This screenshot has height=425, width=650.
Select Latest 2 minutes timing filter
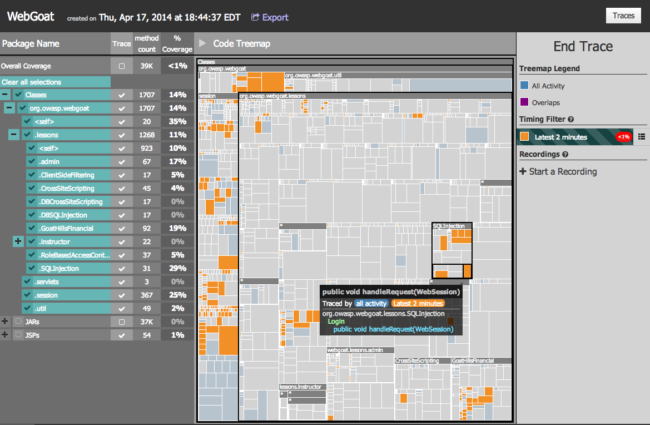[x=575, y=137]
